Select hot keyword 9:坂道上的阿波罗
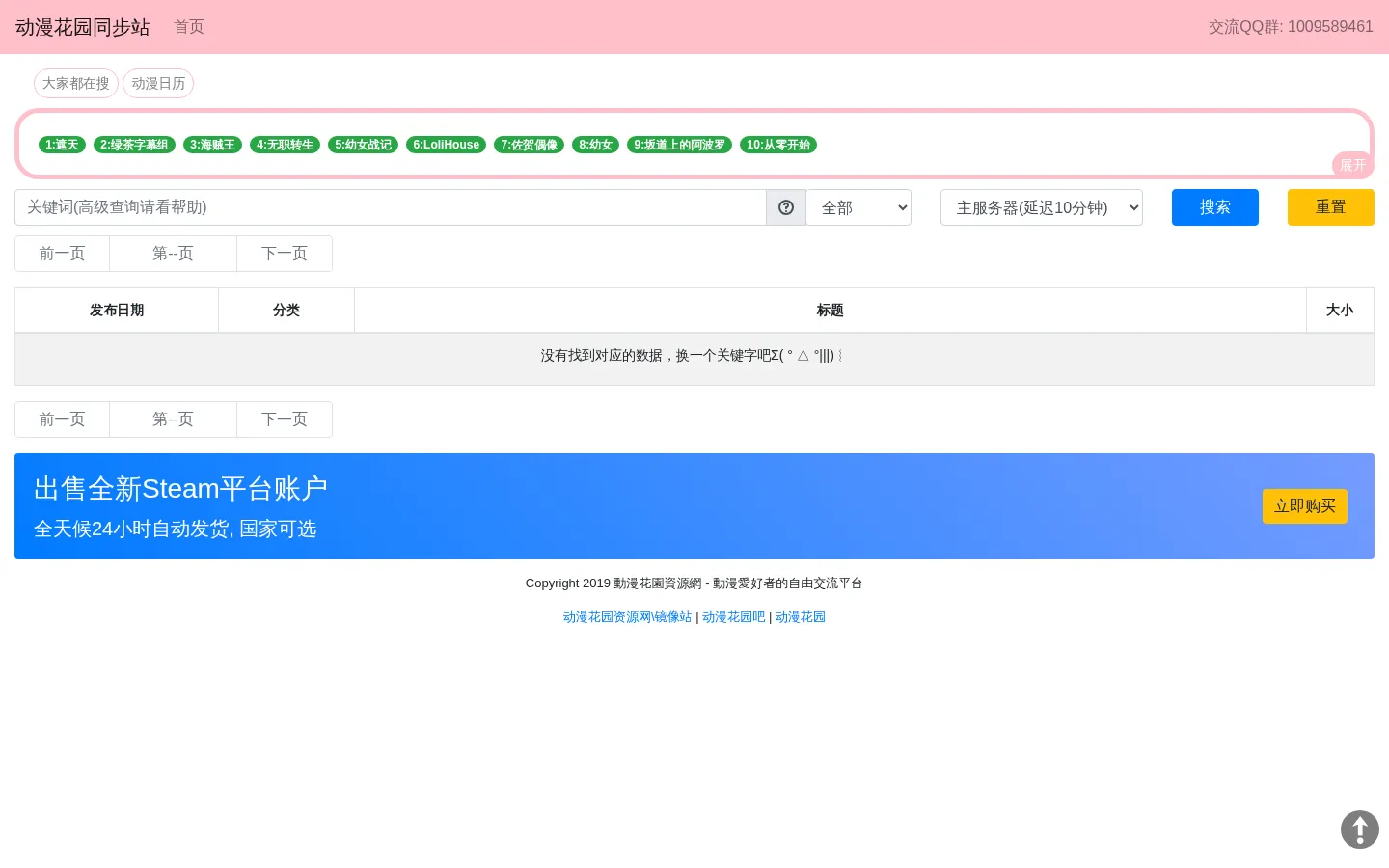This screenshot has height=868, width=1389. (679, 145)
